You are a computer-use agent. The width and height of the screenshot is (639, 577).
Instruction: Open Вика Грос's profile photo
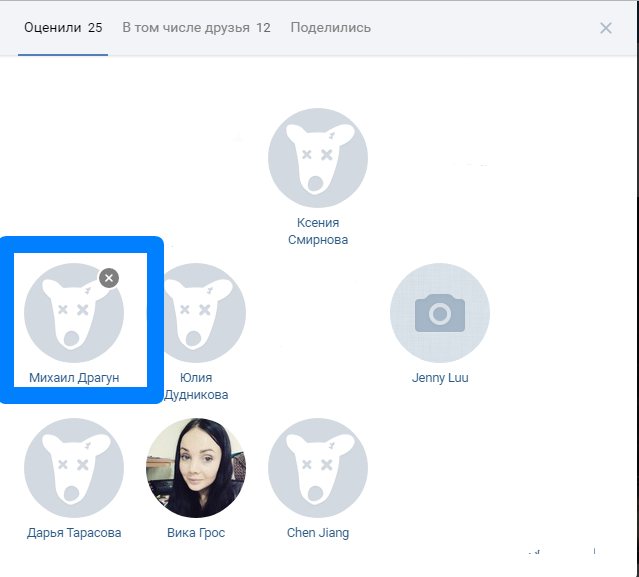(196, 468)
